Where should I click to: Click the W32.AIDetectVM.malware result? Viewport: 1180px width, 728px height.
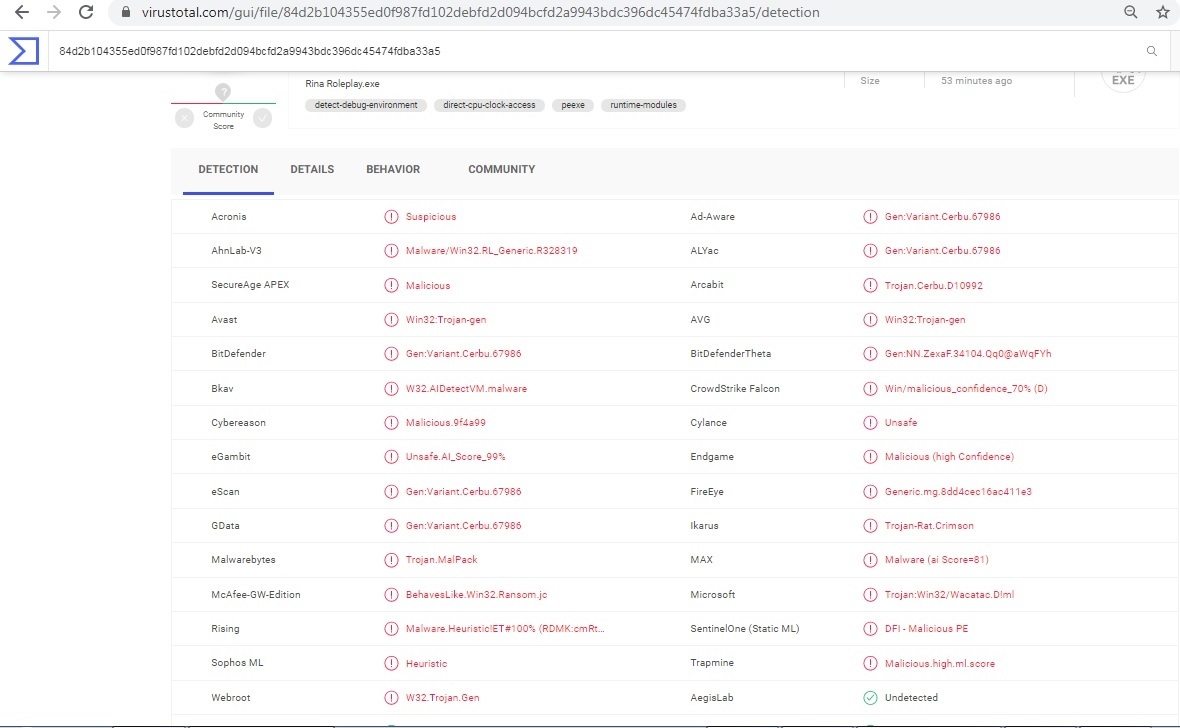pyautogui.click(x=466, y=388)
